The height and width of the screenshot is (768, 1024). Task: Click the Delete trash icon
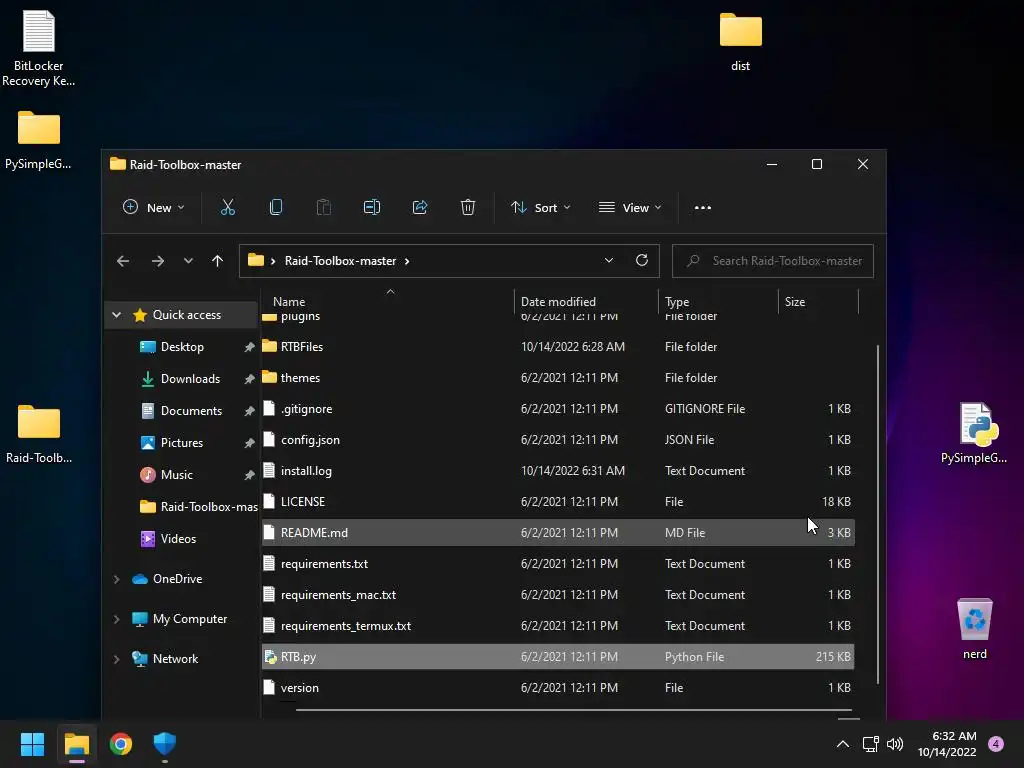(x=468, y=208)
